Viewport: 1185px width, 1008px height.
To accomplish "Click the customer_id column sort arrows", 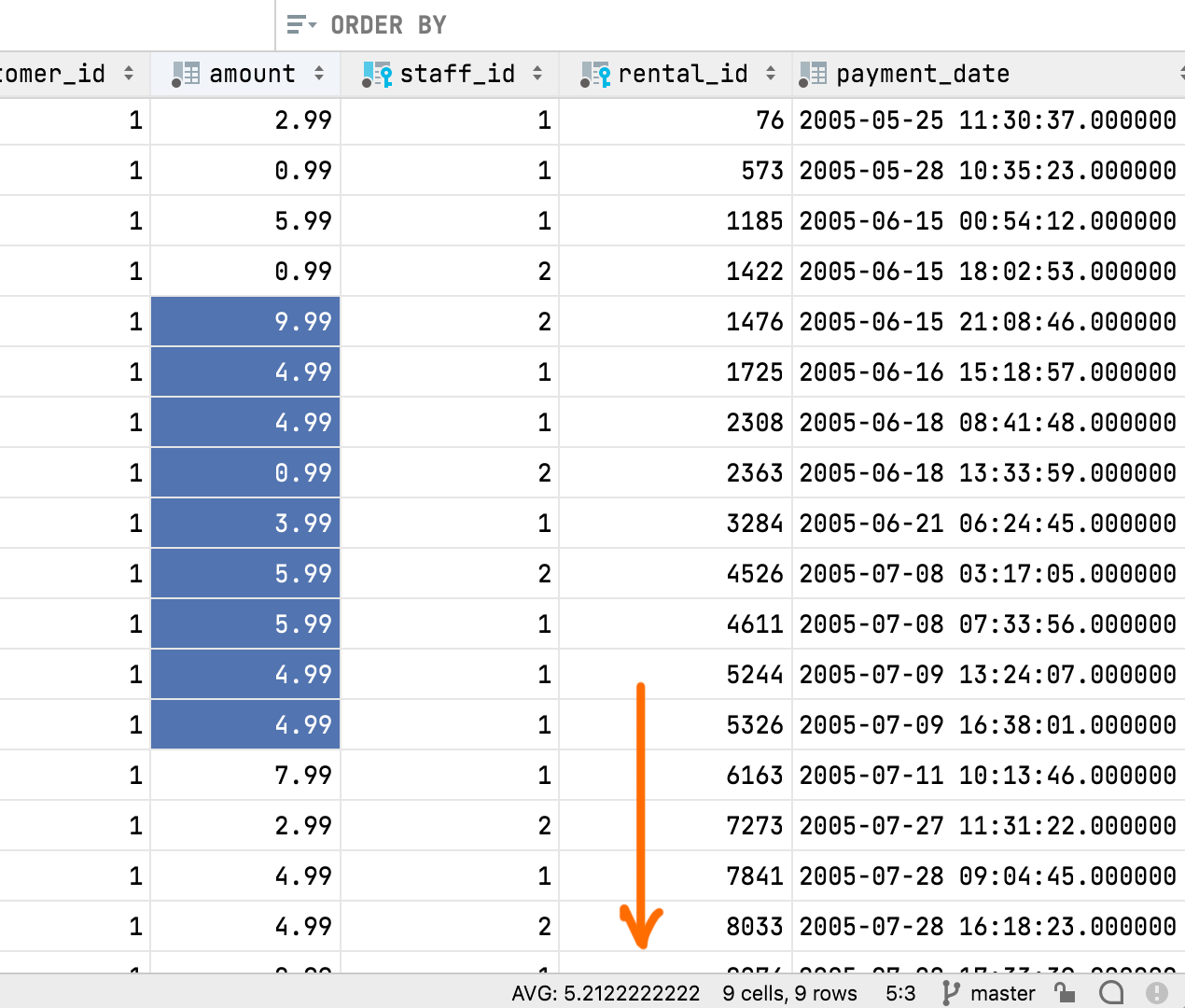I will [129, 74].
